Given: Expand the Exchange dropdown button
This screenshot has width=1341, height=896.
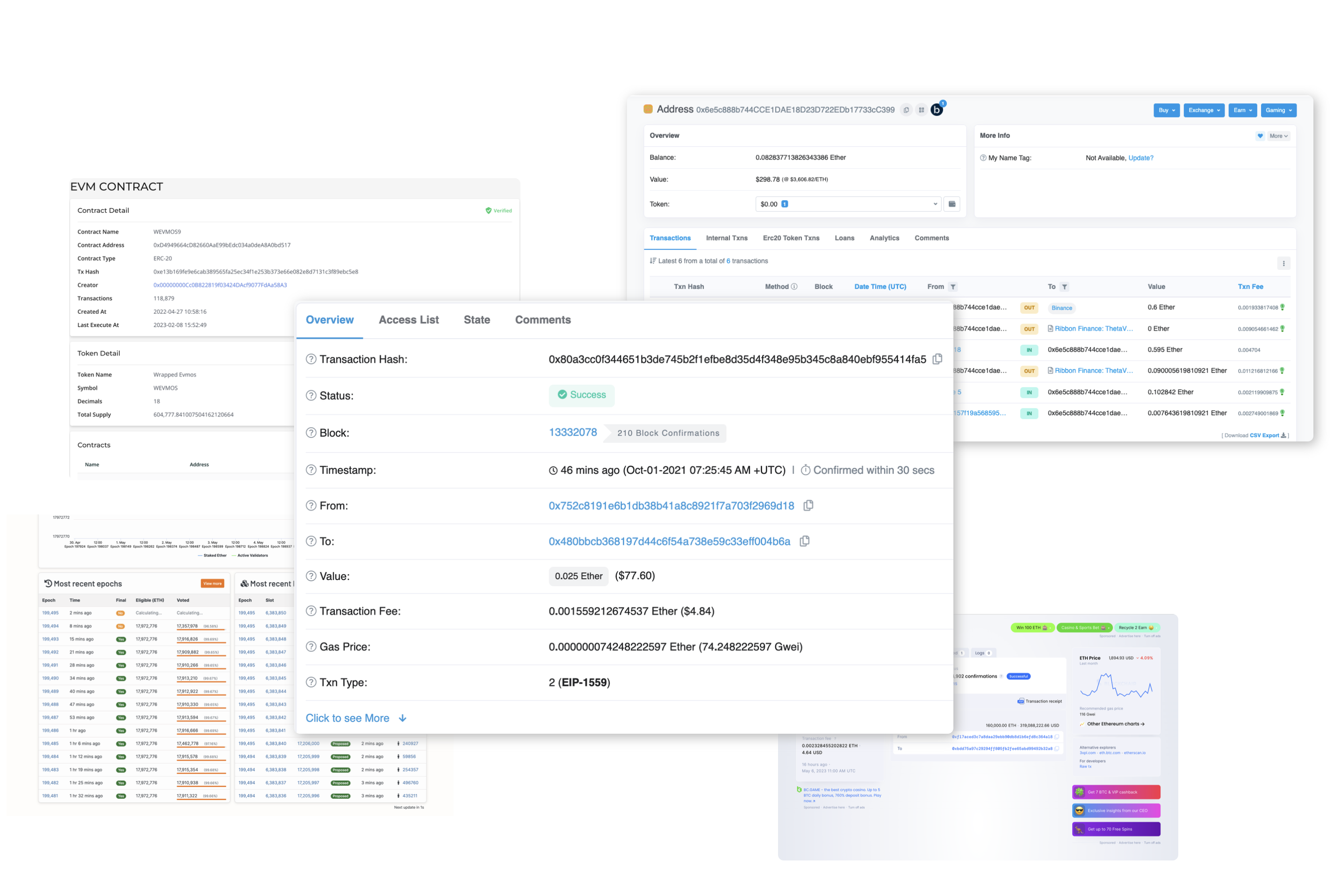Looking at the screenshot, I should point(1204,110).
